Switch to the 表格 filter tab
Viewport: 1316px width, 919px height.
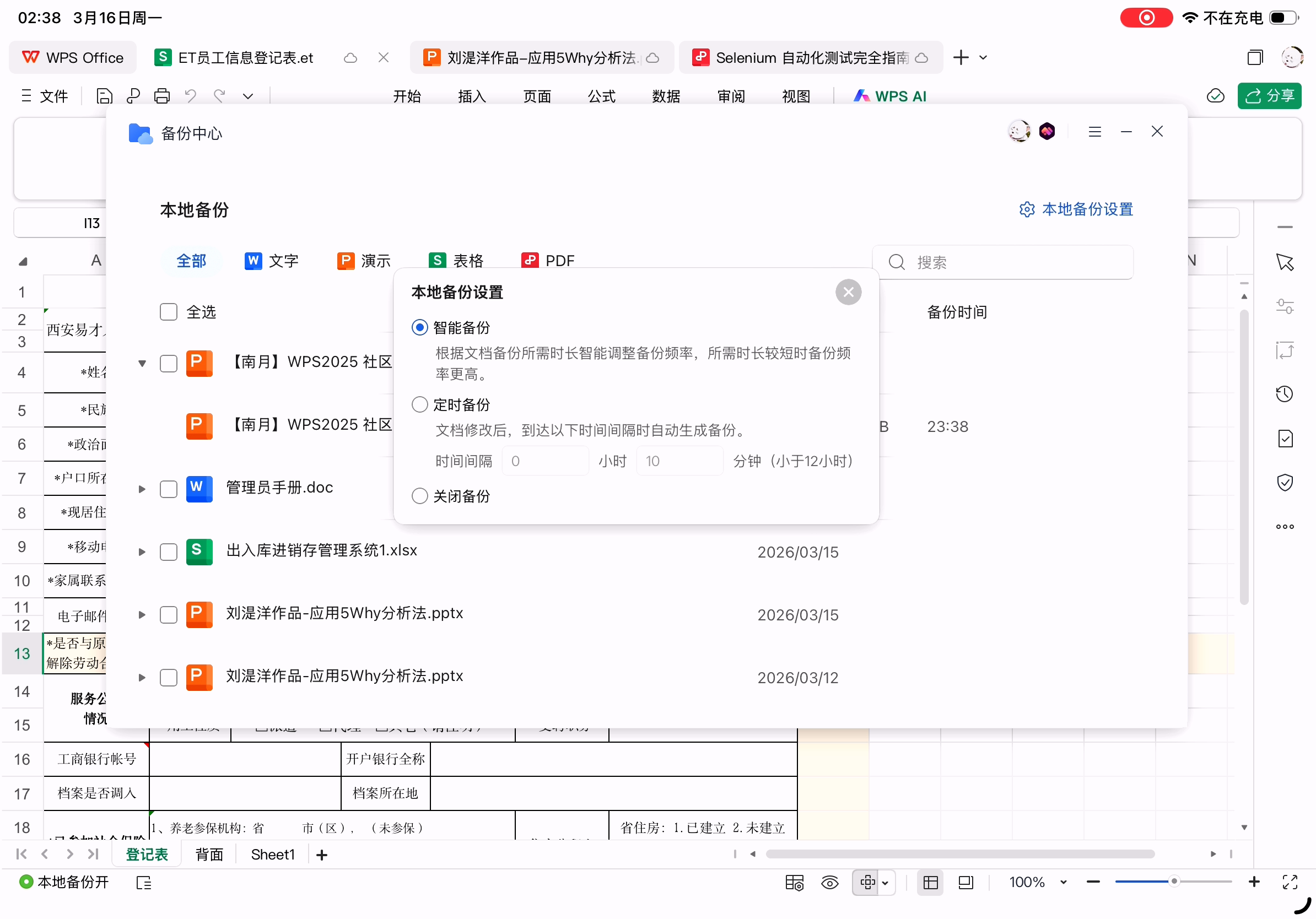click(x=456, y=261)
